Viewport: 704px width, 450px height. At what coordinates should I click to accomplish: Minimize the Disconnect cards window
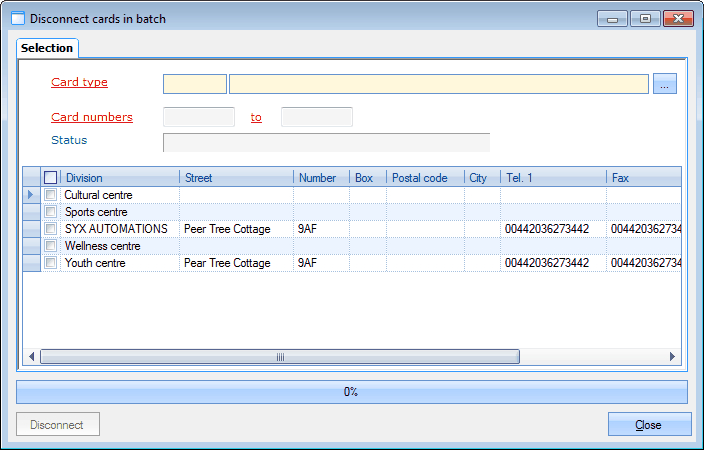click(612, 18)
